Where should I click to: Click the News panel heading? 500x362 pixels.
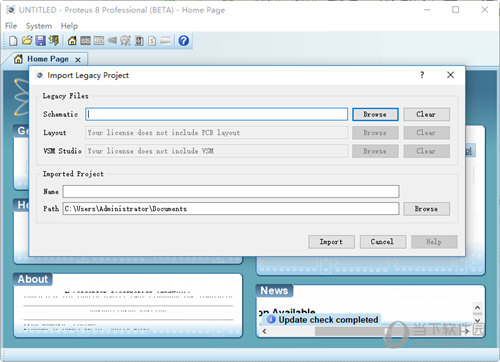pyautogui.click(x=274, y=290)
